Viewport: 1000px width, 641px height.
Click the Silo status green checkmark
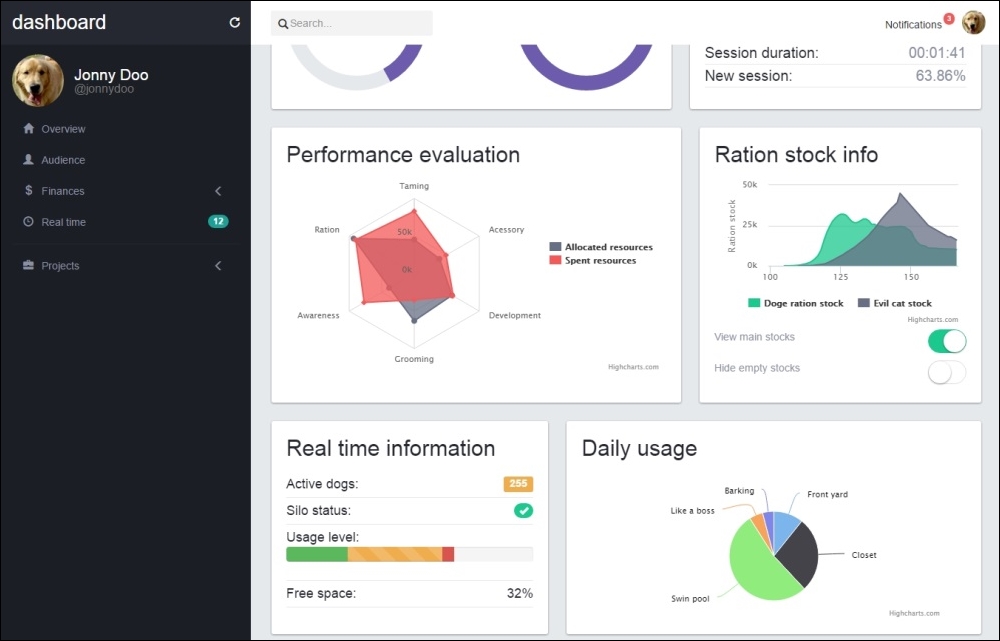(523, 510)
